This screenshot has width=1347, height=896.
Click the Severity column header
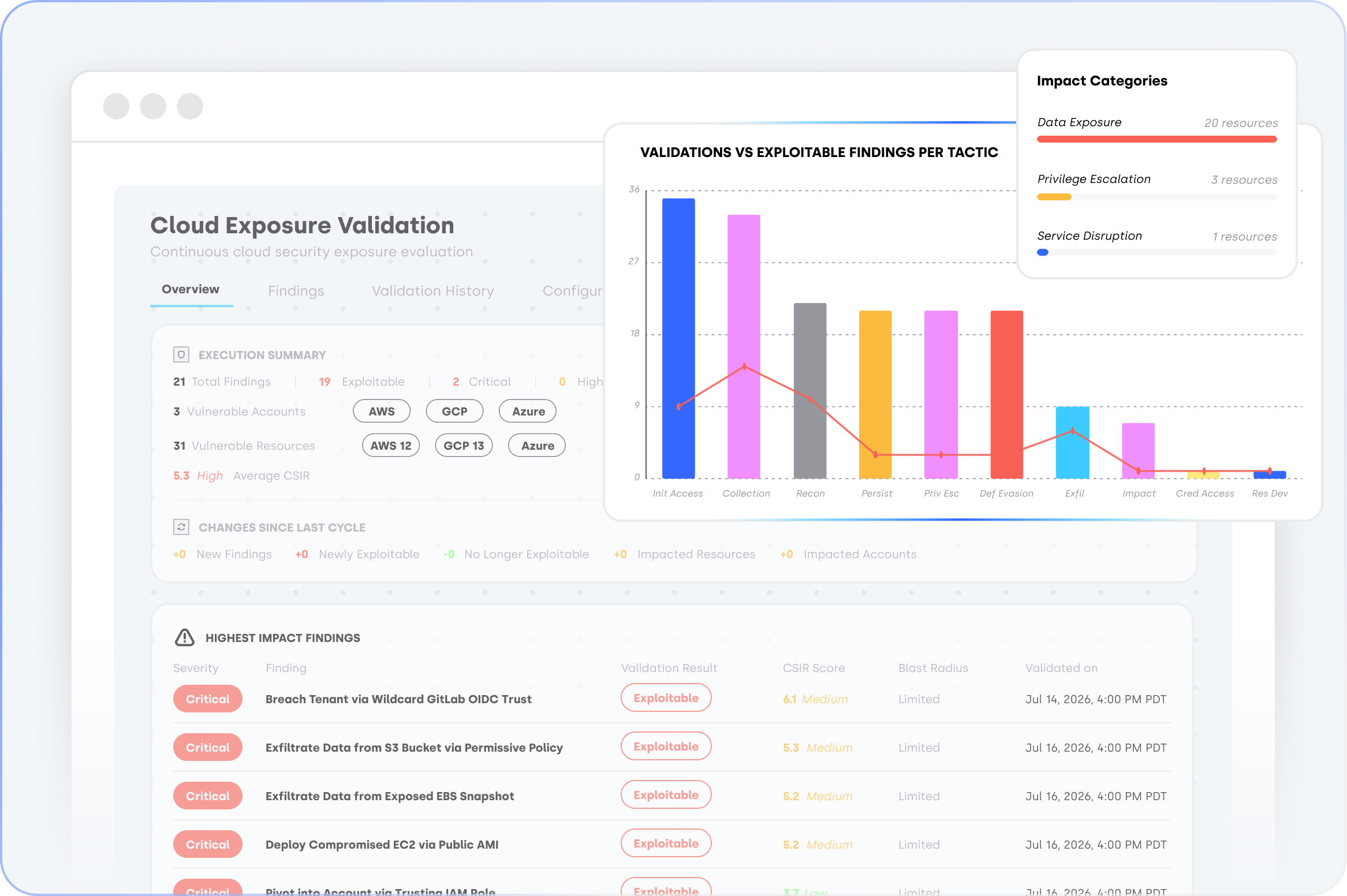pyautogui.click(x=196, y=668)
